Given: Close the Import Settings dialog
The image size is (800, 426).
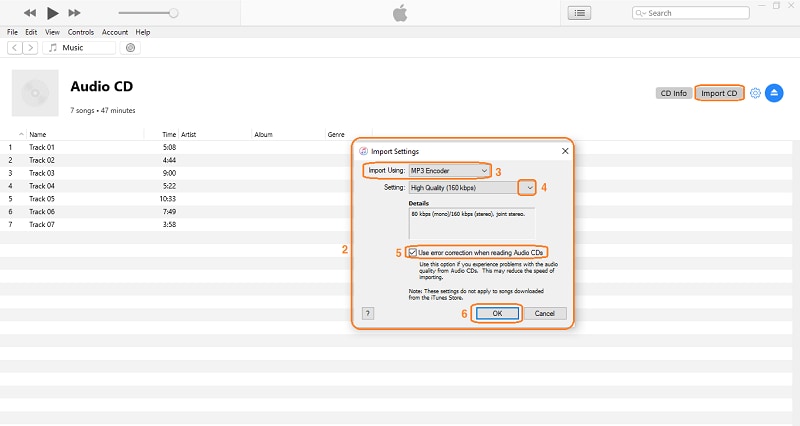Looking at the screenshot, I should (x=565, y=151).
